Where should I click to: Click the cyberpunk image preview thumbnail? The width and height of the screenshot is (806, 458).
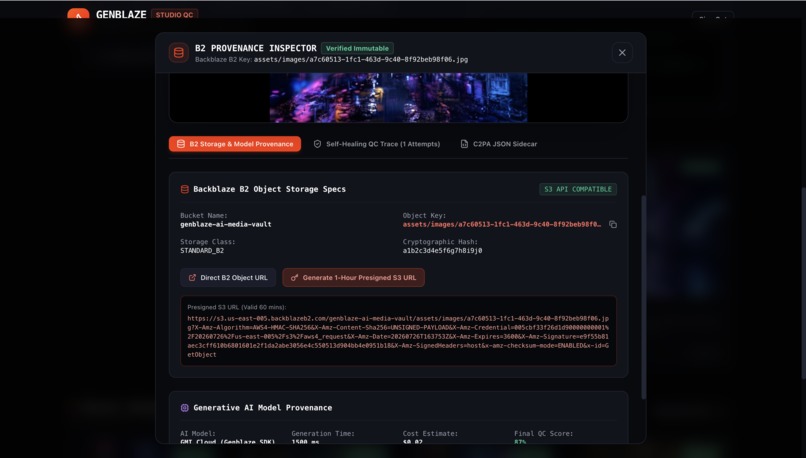click(x=398, y=98)
